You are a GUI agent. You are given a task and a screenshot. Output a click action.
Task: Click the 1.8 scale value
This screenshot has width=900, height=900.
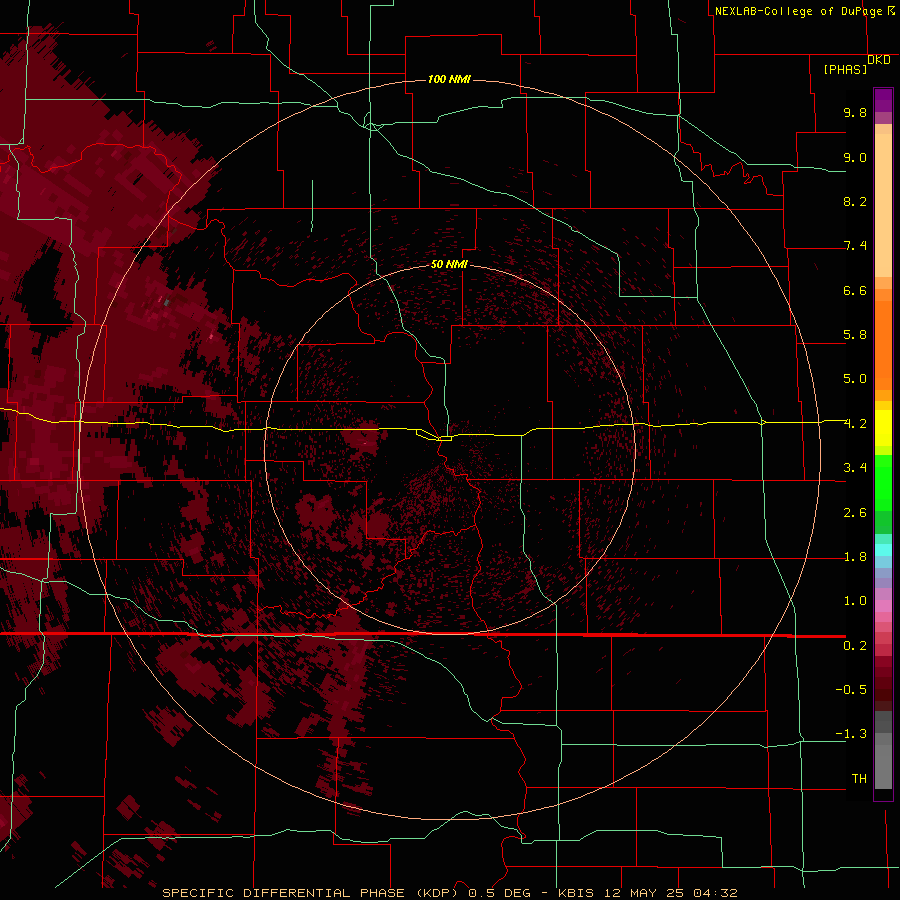coord(855,557)
